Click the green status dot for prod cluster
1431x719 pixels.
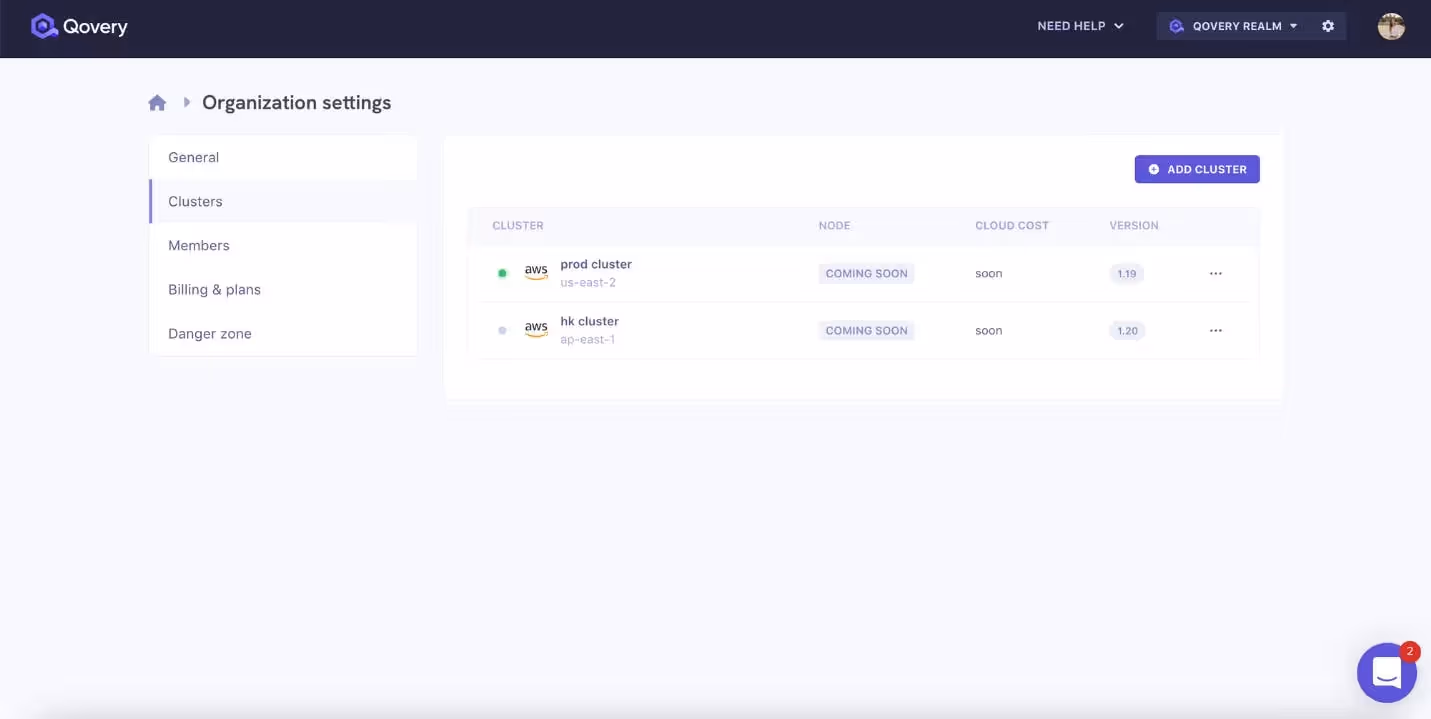502,272
